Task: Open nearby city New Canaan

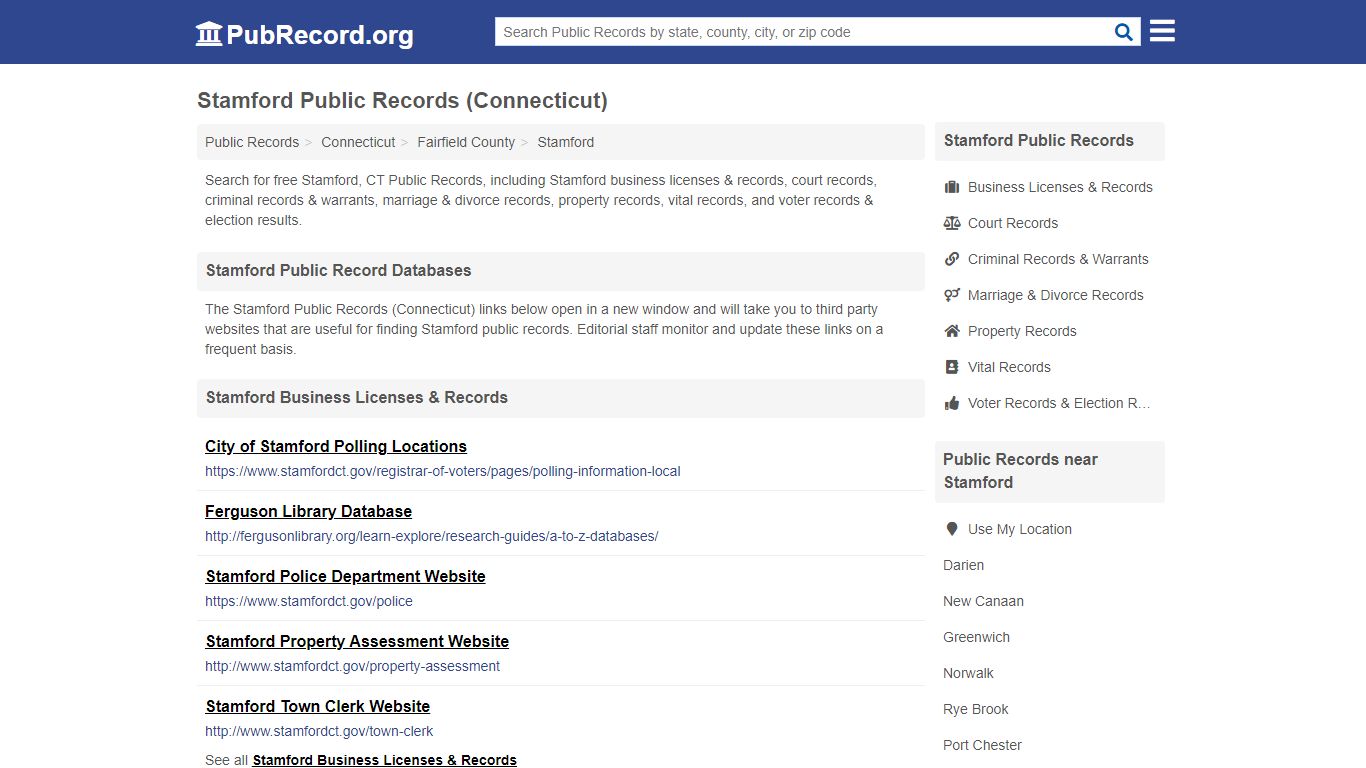Action: pyautogui.click(x=983, y=601)
